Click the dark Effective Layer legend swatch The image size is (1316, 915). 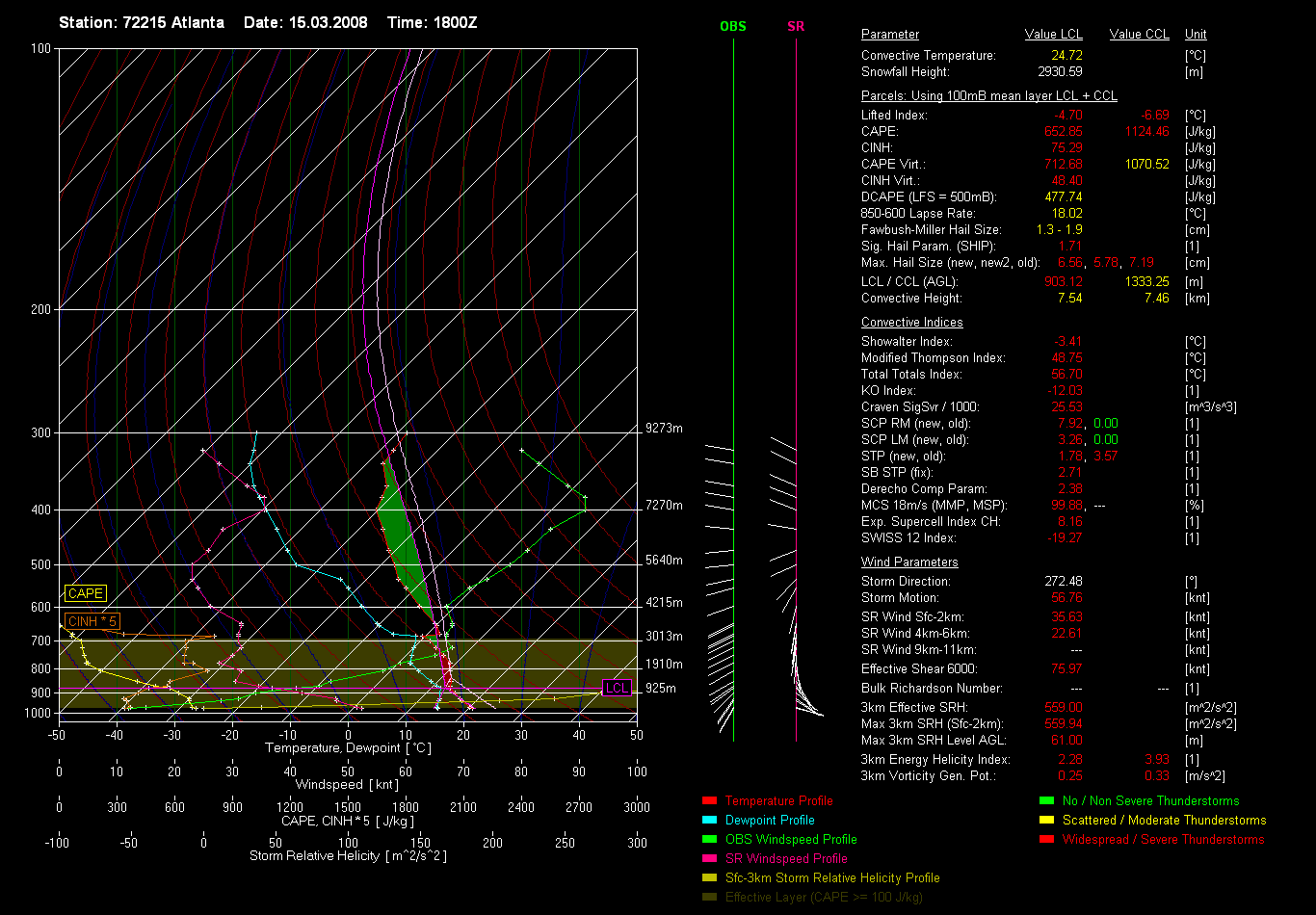coord(710,897)
